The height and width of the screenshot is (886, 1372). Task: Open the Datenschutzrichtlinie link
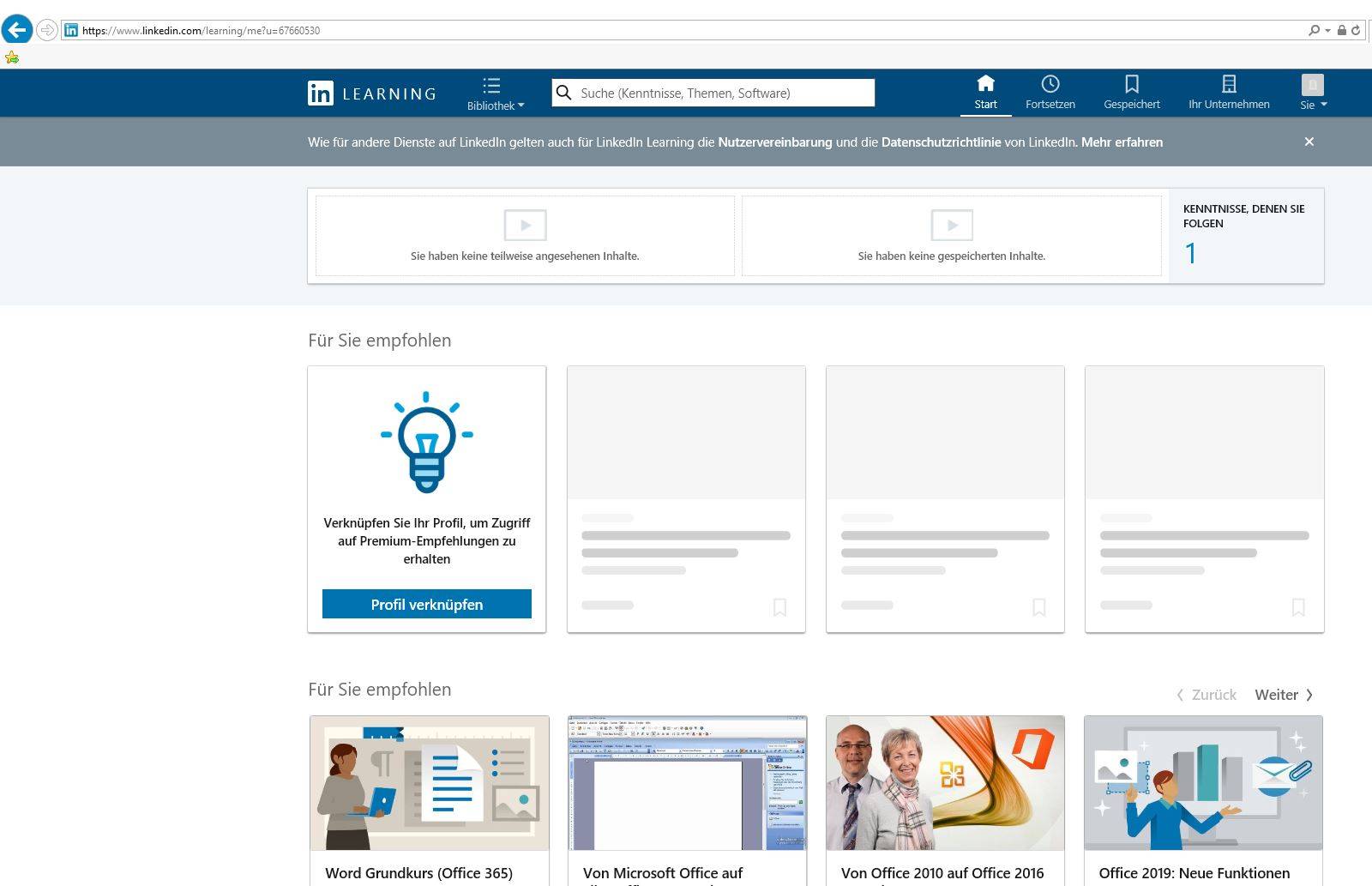tap(941, 142)
